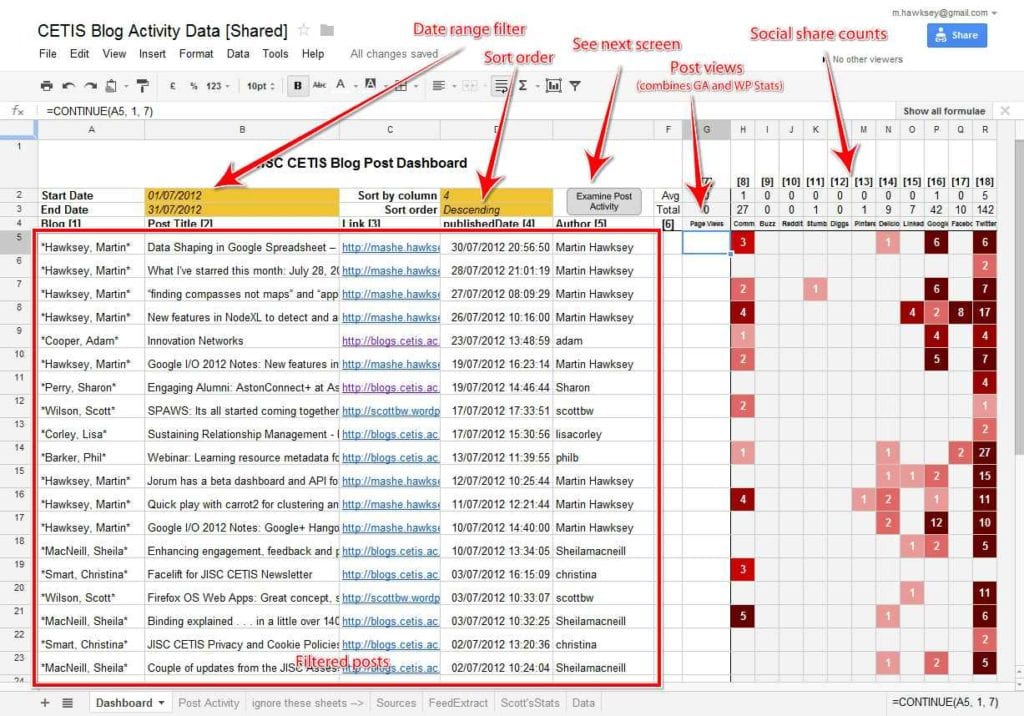Viewport: 1024px width, 716px height.
Task: Expand the align dropdown arrow
Action: [x=453, y=86]
